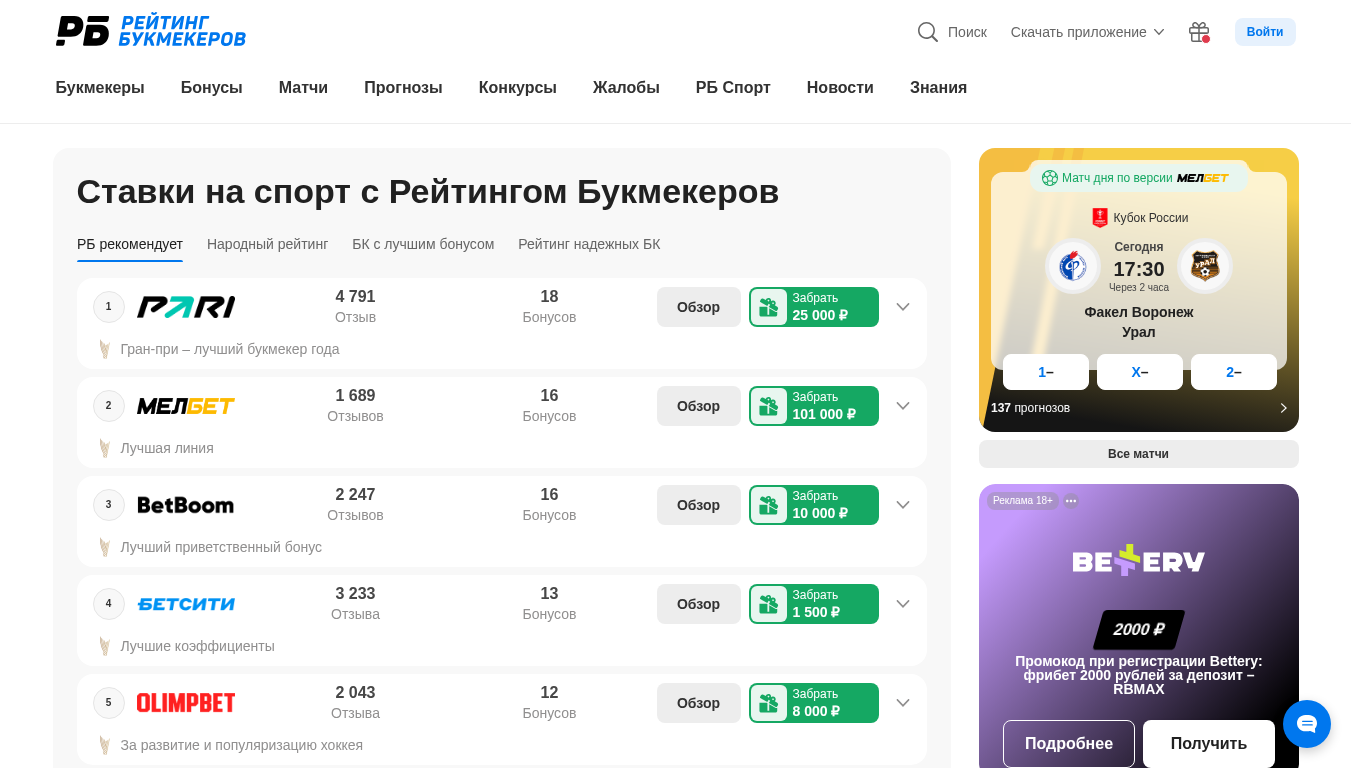The height and width of the screenshot is (768, 1366).
Task: Open the 16 Бонусов Мелбет link
Action: 549,406
